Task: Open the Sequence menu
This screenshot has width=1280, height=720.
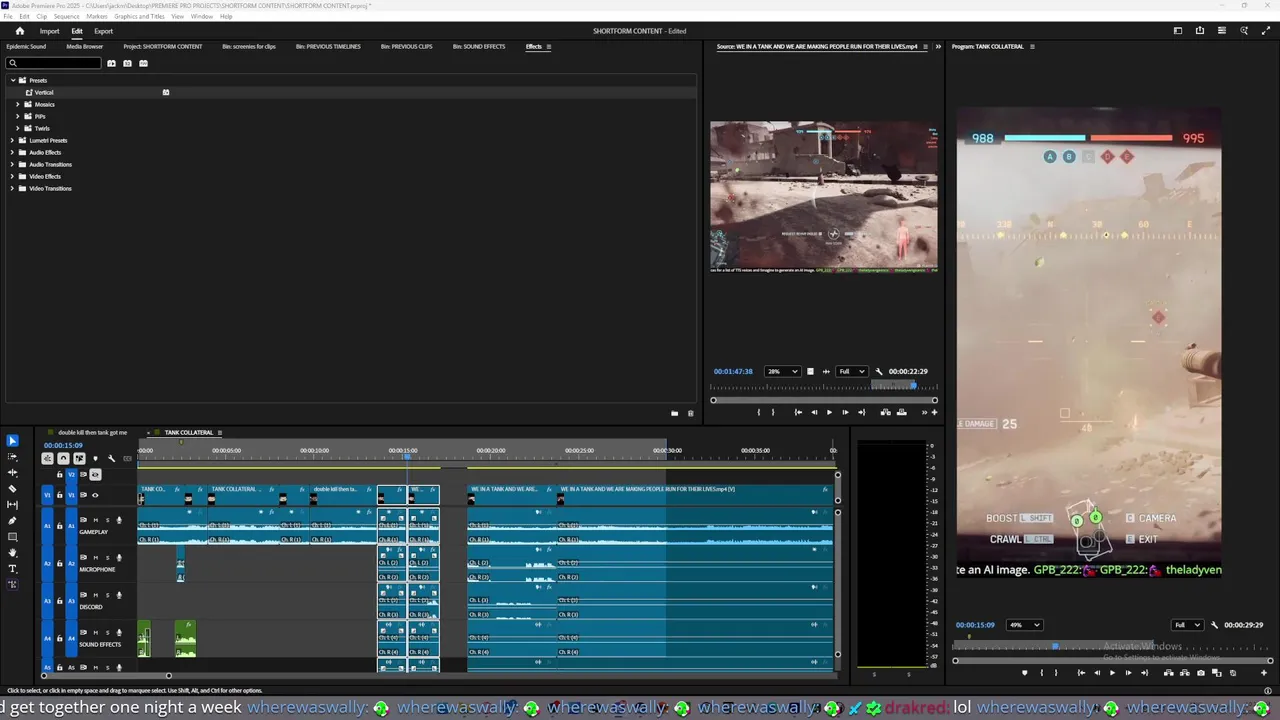Action: (x=67, y=16)
